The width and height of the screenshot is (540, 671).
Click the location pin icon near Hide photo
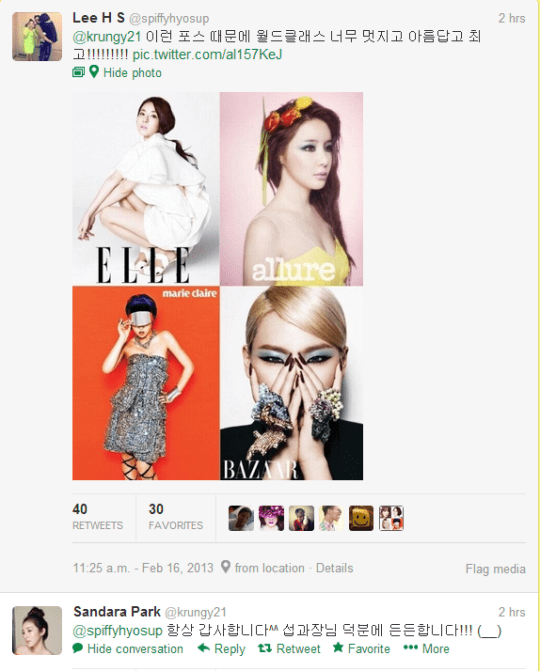click(94, 71)
